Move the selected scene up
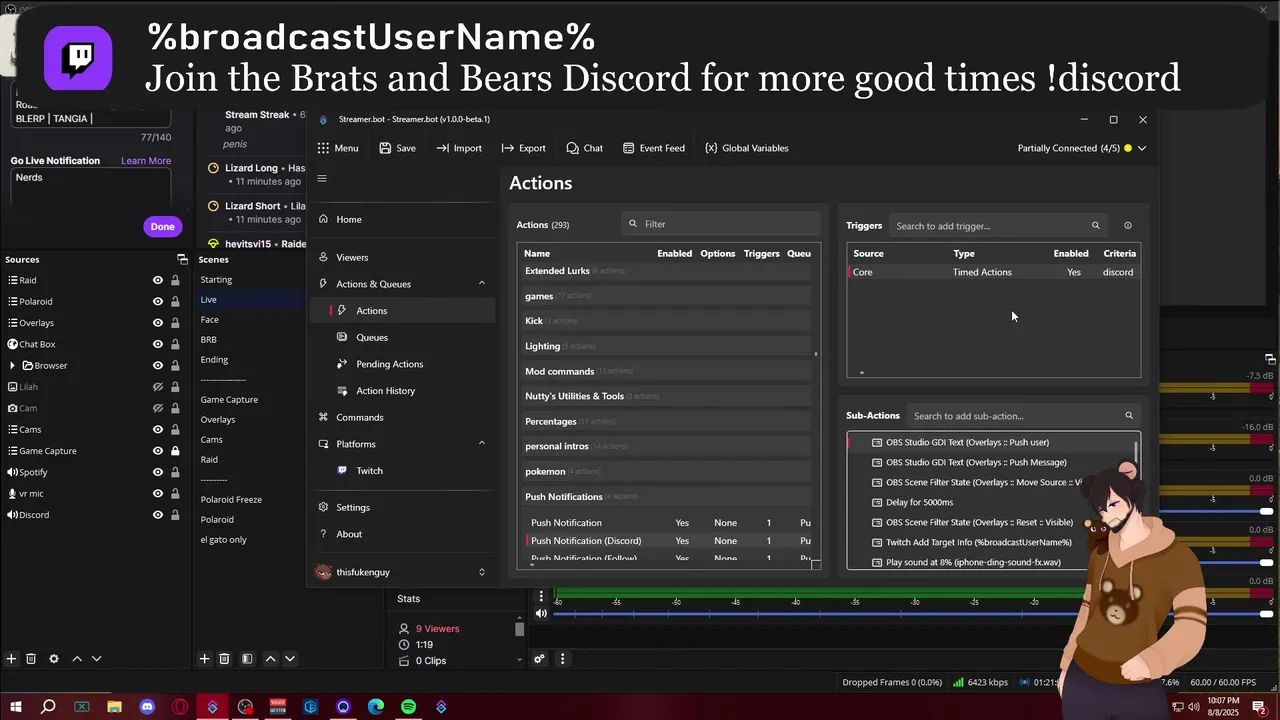Viewport: 1280px width, 720px height. point(270,659)
